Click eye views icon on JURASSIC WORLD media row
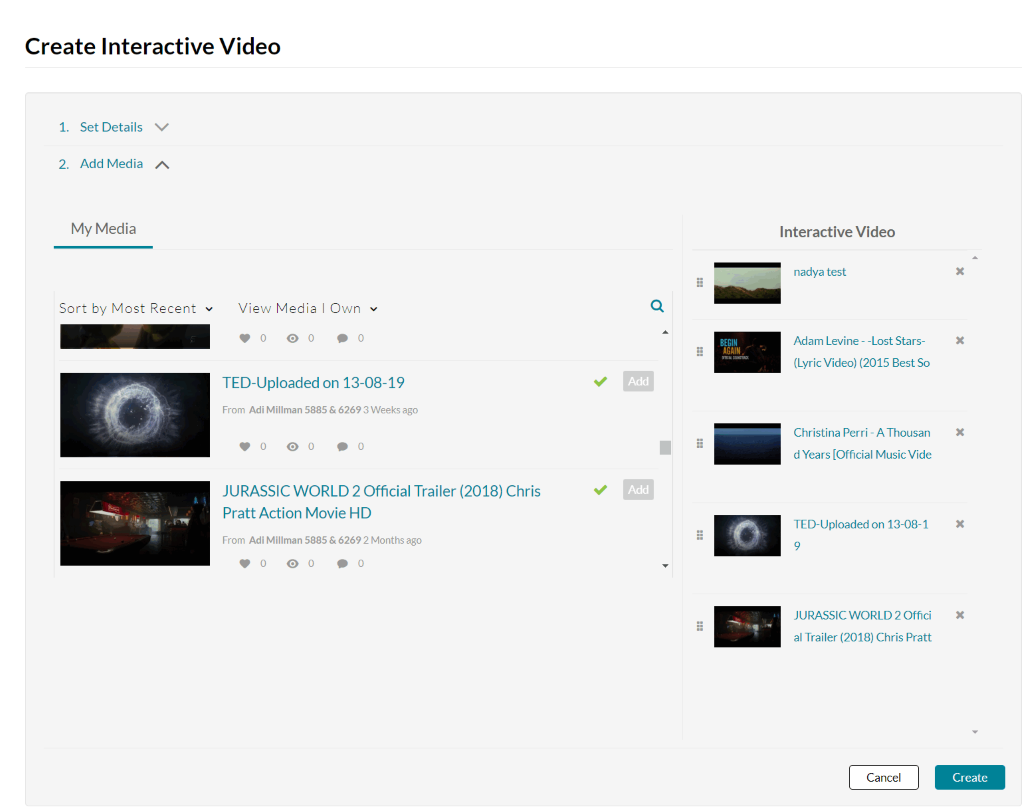 (293, 563)
